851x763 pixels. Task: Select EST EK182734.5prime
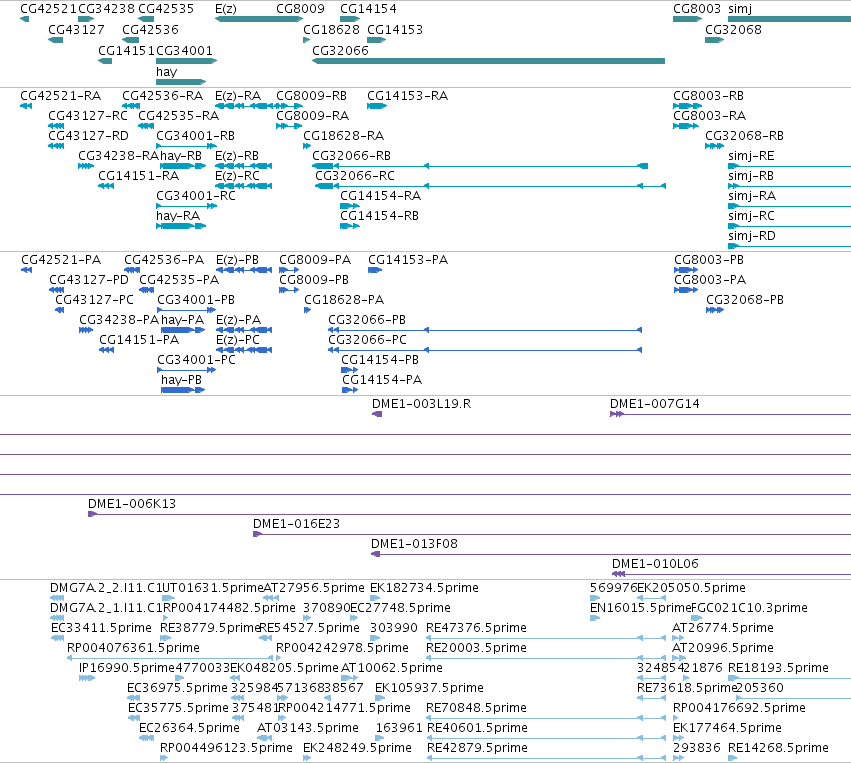tap(375, 598)
